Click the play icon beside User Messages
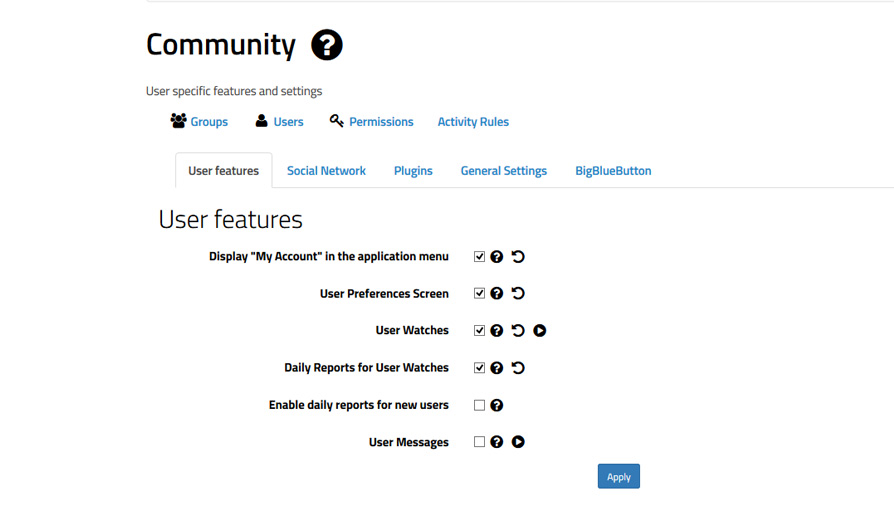Viewport: 894px width, 513px height. point(518,442)
